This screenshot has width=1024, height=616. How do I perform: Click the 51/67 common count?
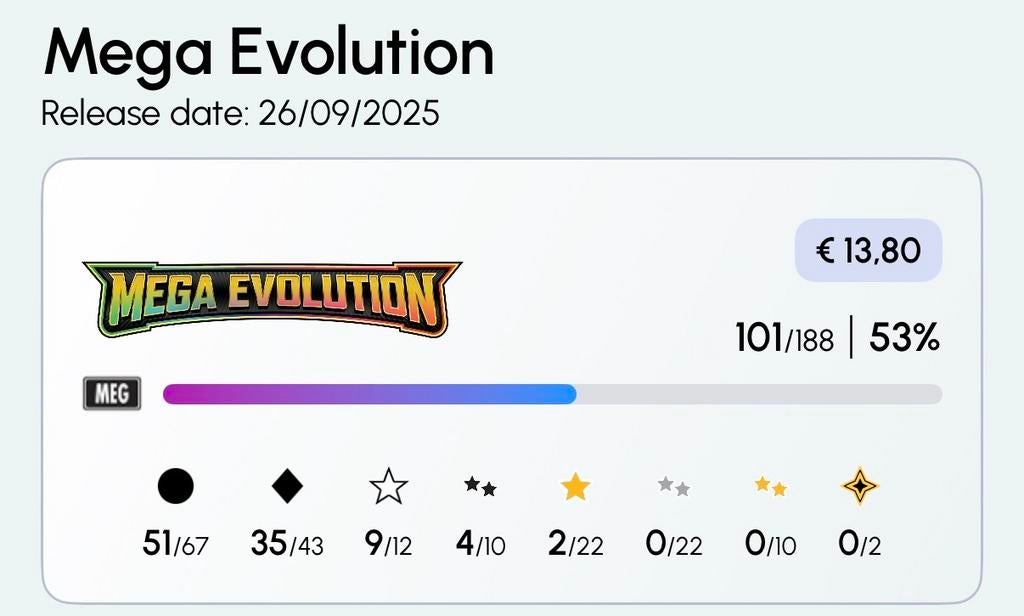[172, 545]
